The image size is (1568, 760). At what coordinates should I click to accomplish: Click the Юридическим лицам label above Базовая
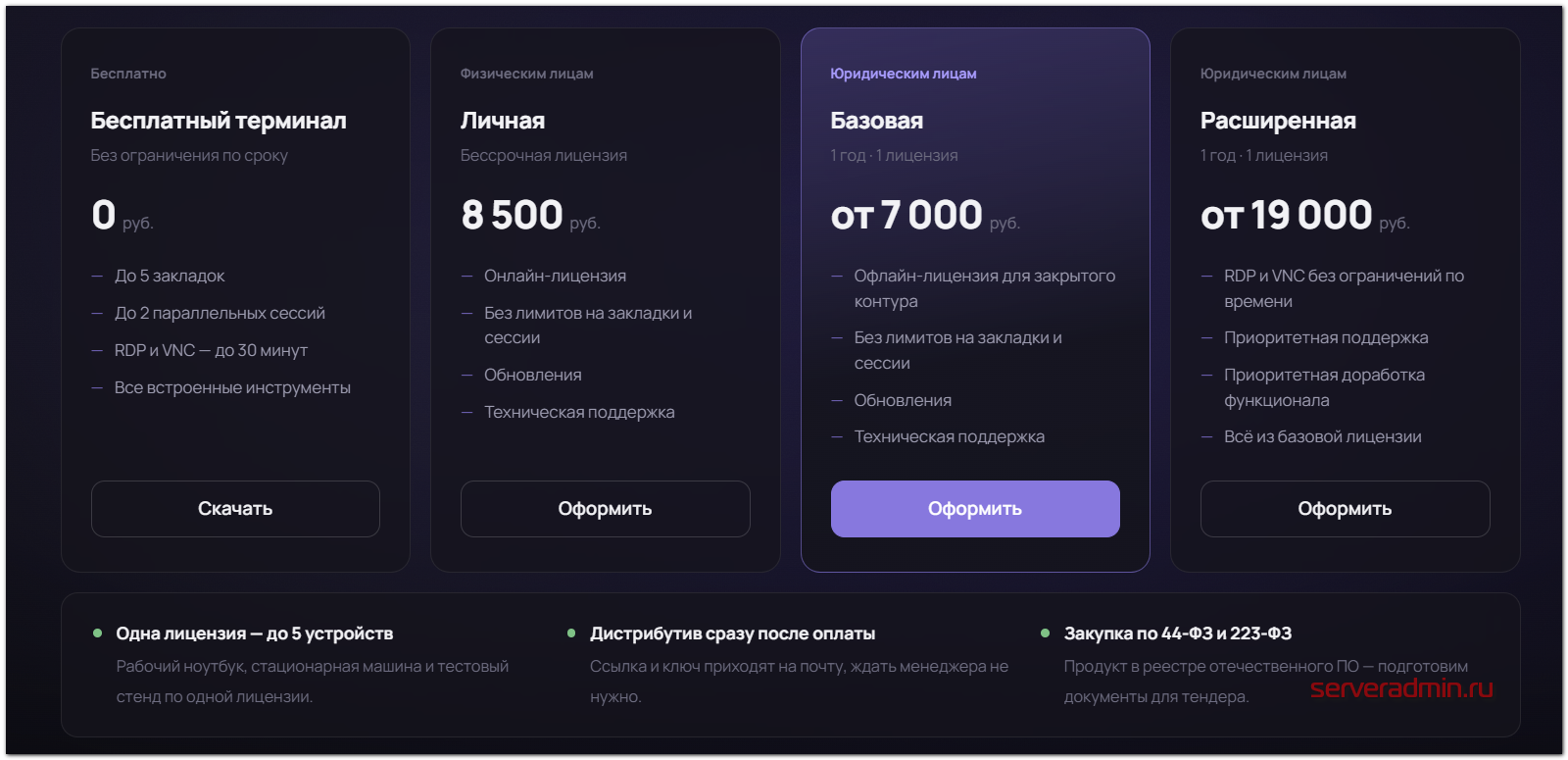click(904, 74)
